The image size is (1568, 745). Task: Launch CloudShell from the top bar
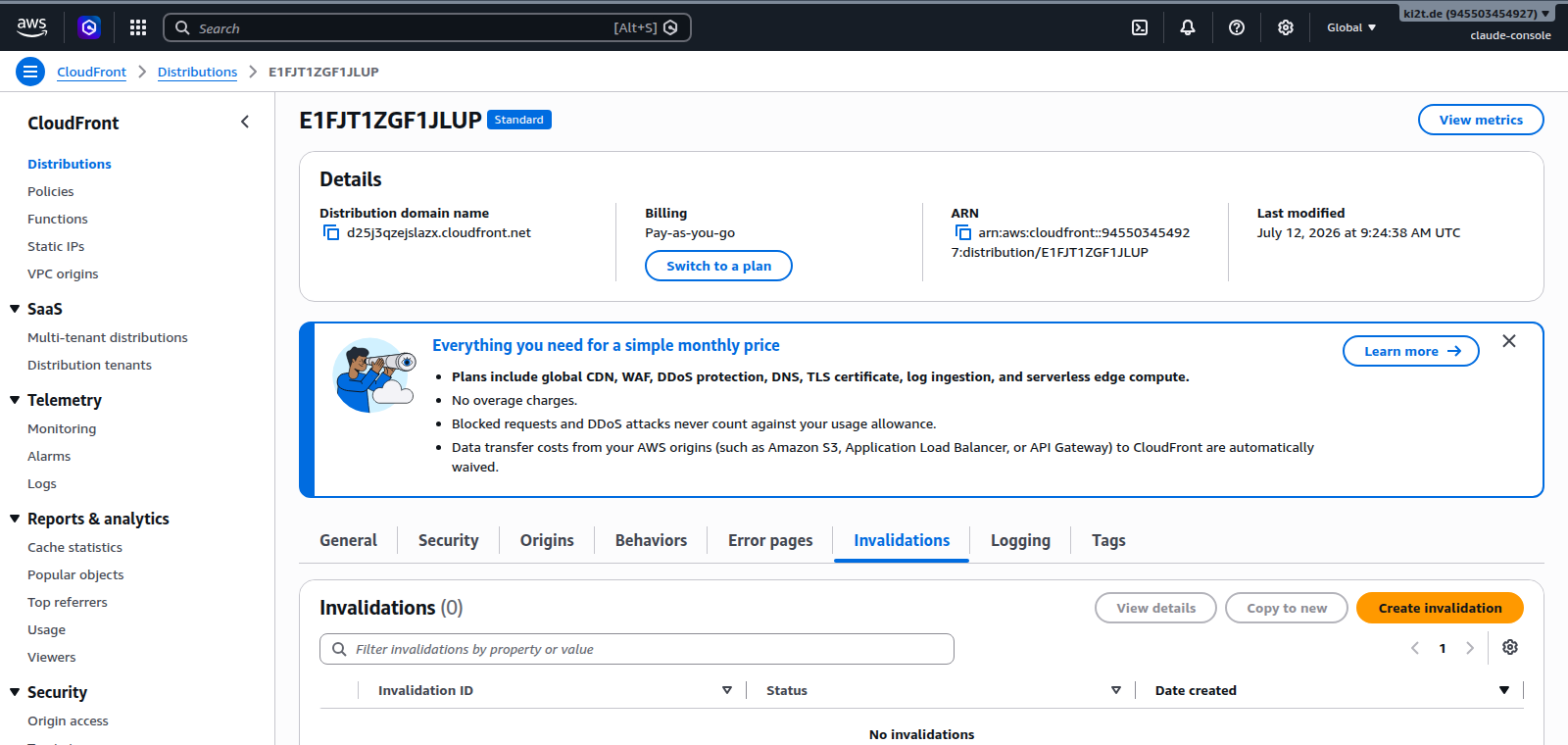pyautogui.click(x=1140, y=27)
